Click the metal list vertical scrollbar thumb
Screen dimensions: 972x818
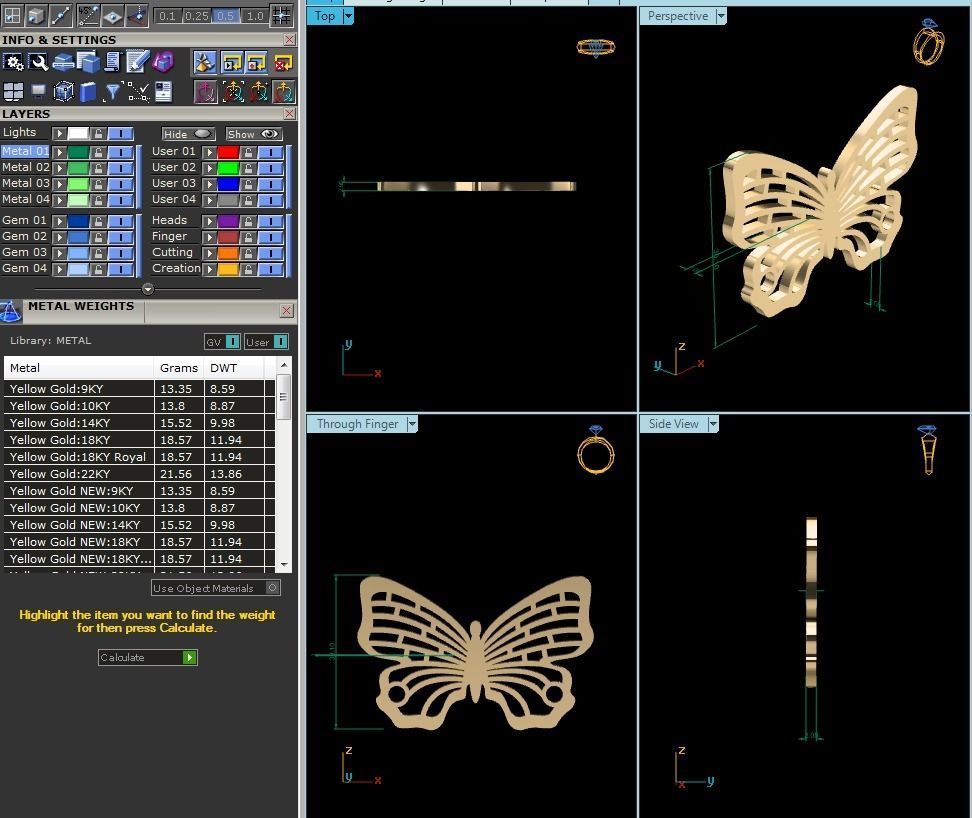pos(283,397)
